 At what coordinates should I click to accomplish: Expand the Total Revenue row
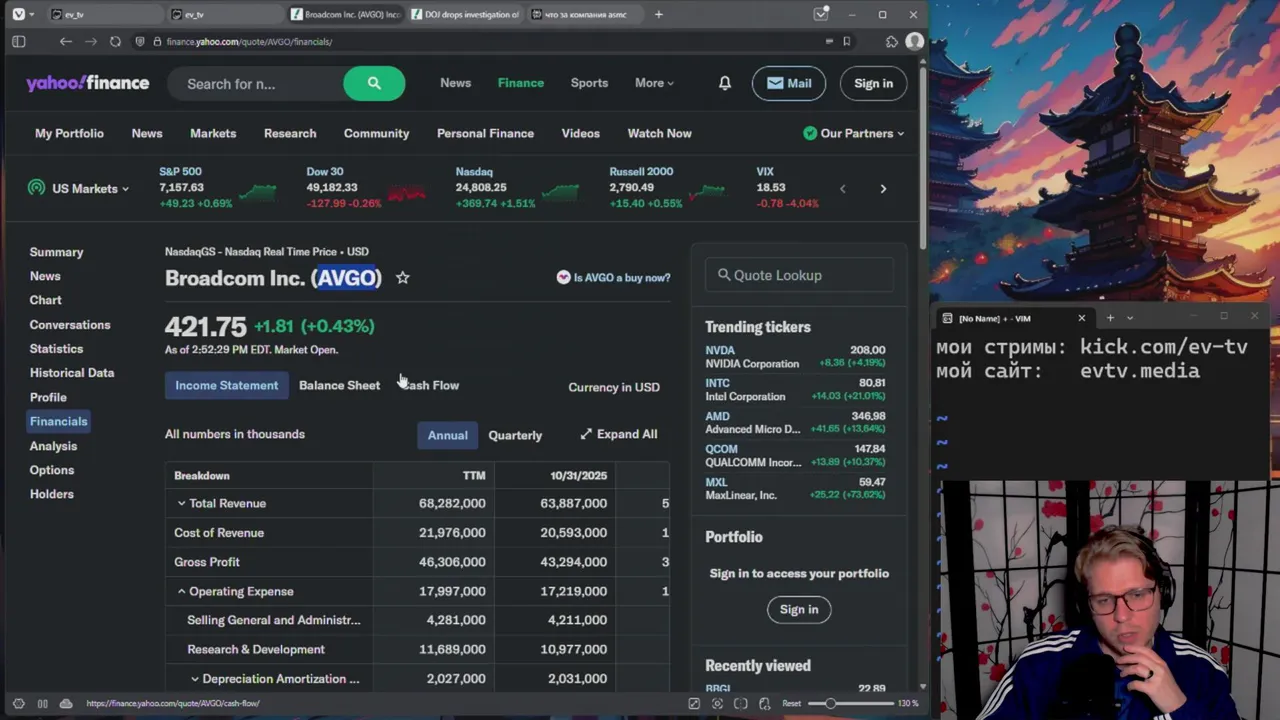(181, 503)
